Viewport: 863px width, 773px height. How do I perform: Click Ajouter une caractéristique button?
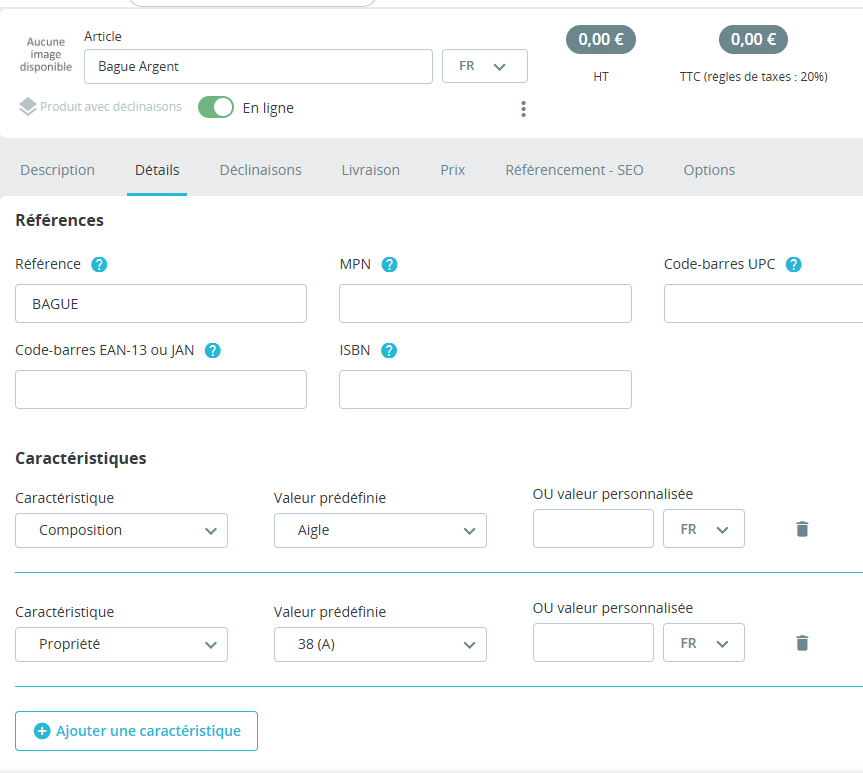136,731
